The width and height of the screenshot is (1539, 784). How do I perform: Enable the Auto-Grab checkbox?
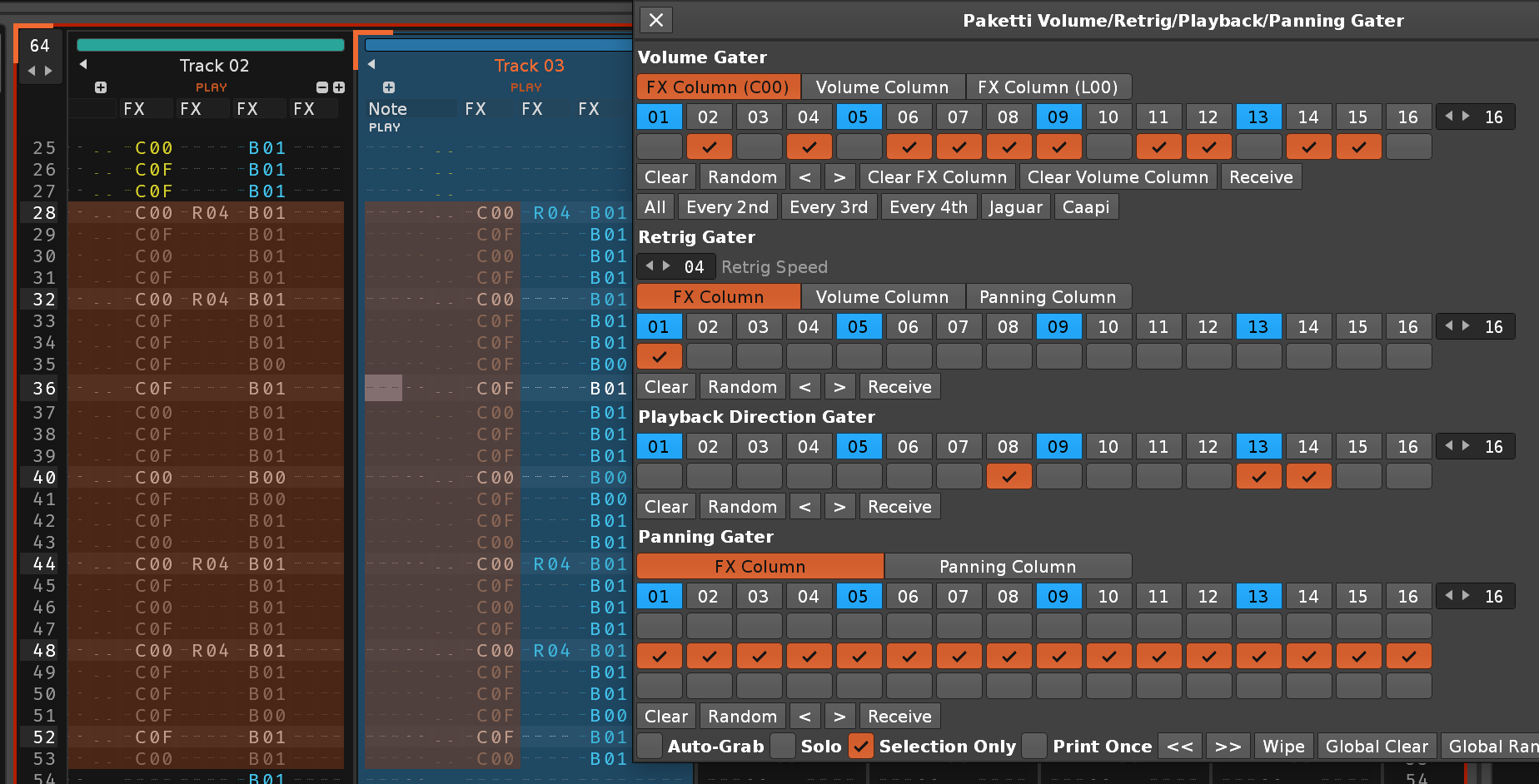650,747
